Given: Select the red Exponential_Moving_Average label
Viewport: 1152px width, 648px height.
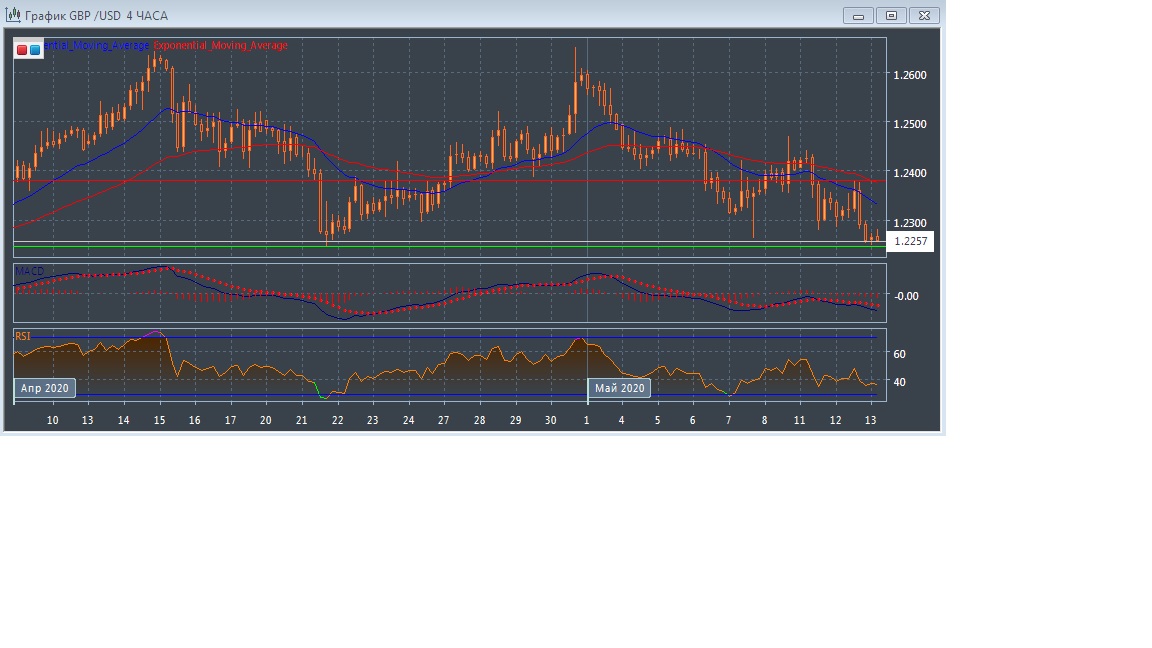Looking at the screenshot, I should 221,46.
